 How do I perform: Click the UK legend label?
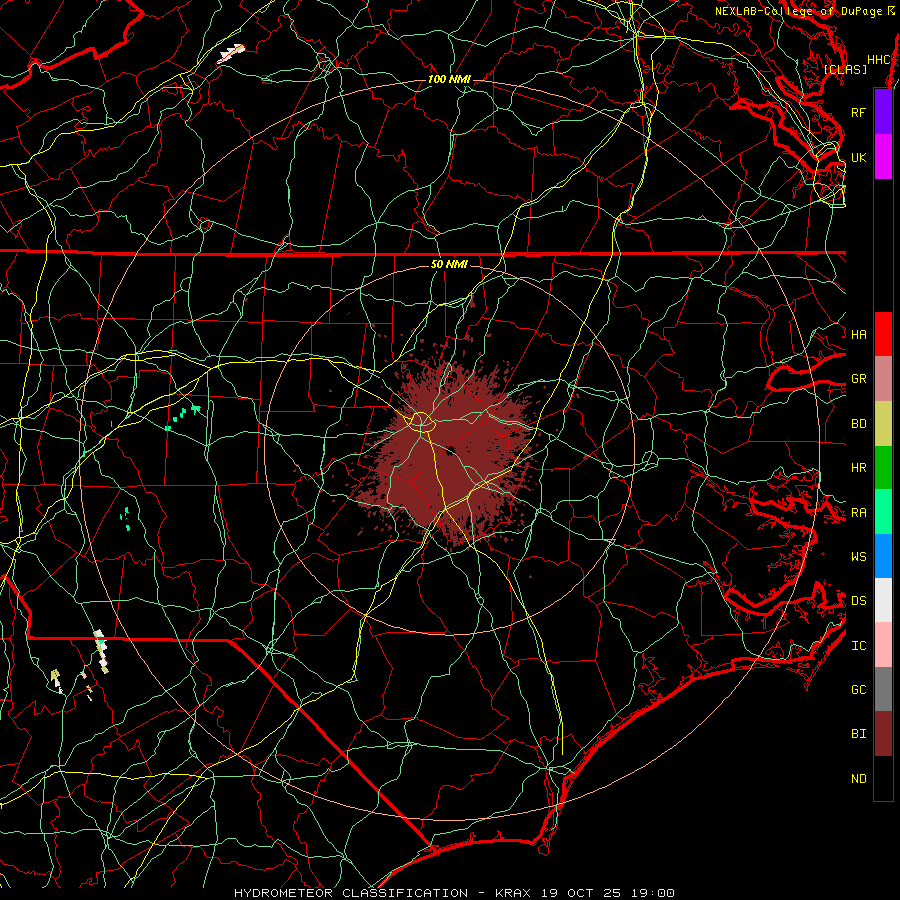858,157
